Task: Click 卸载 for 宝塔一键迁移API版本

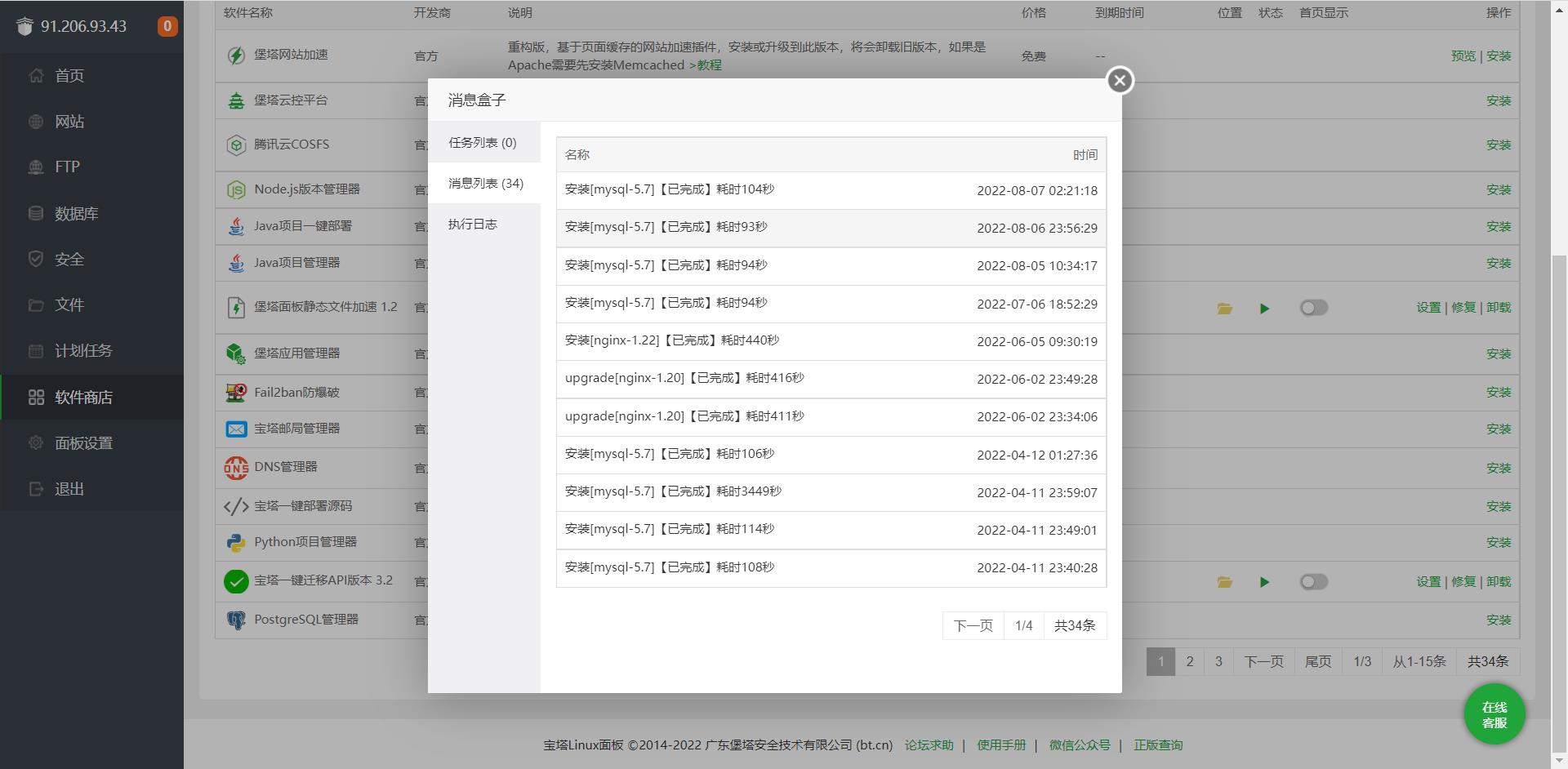Action: click(1499, 581)
